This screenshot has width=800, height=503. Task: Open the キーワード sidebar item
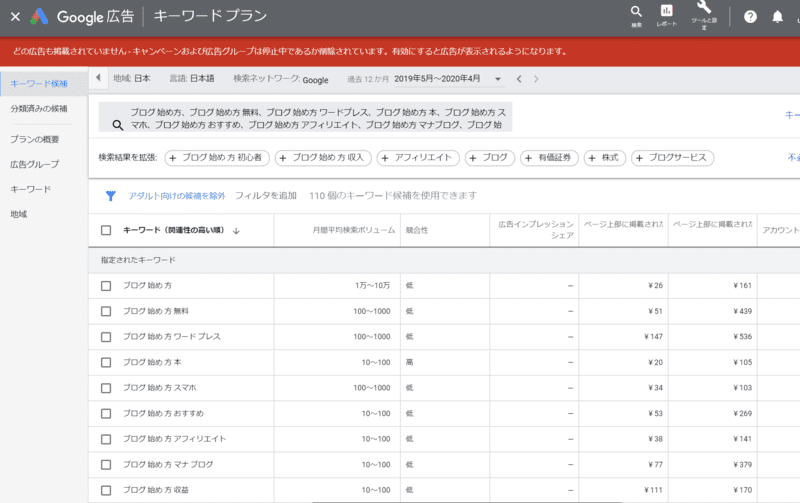coord(31,189)
